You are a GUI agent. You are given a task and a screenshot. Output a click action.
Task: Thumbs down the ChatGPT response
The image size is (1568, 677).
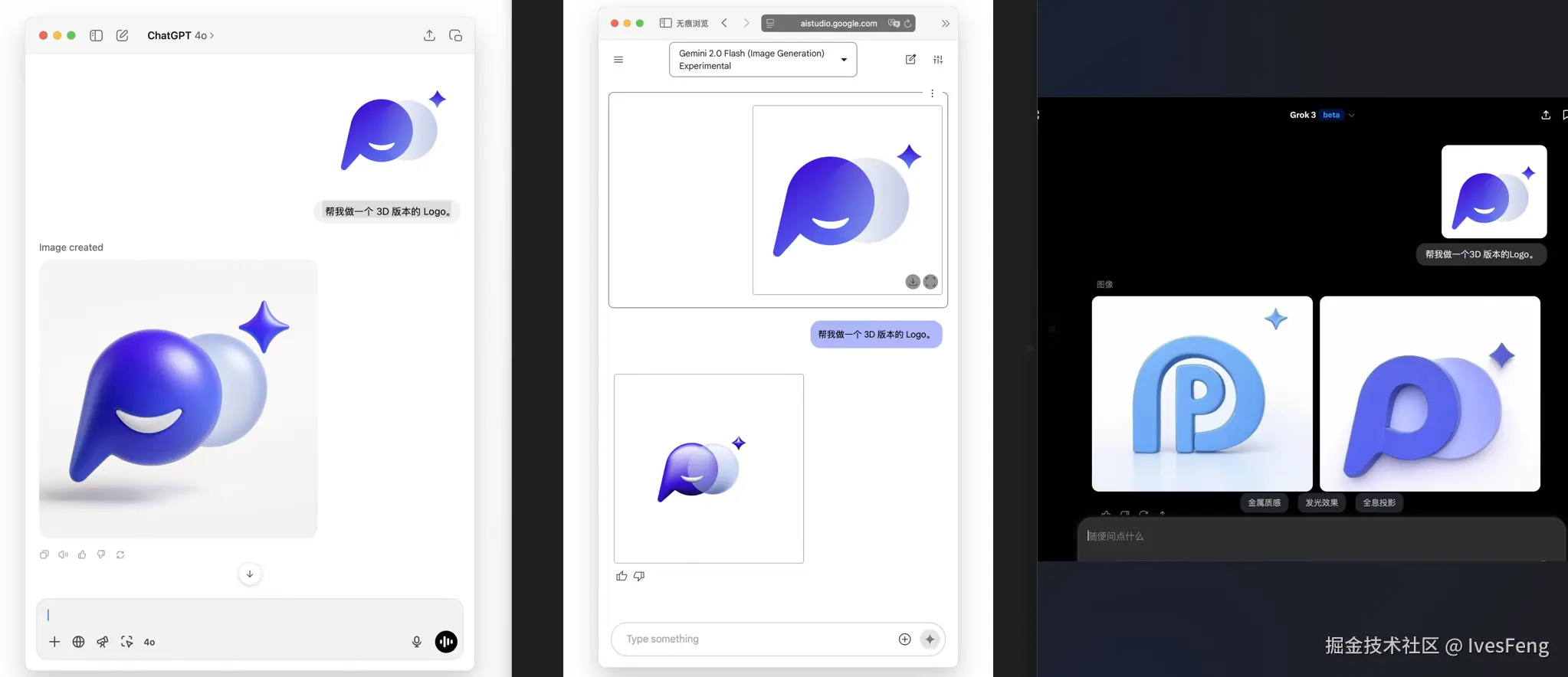[x=101, y=554]
